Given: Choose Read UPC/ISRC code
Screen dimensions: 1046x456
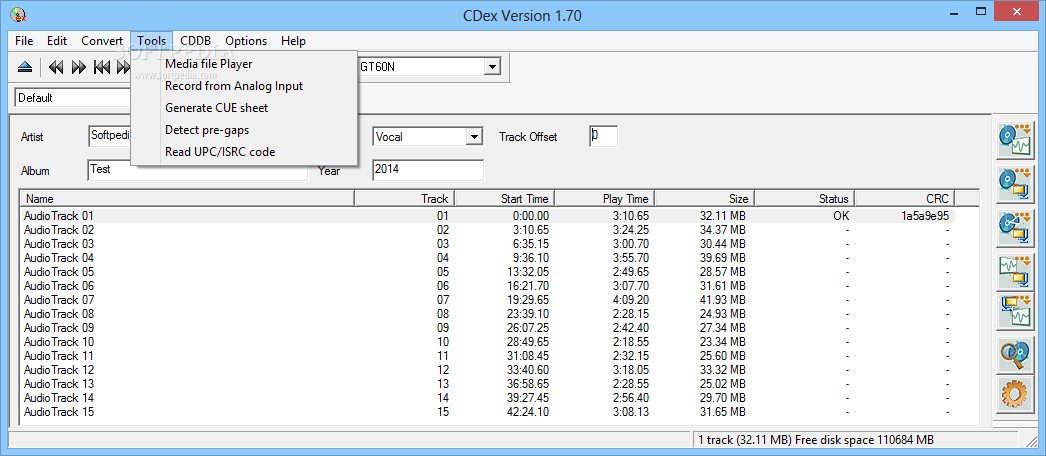Looking at the screenshot, I should coord(245,152).
